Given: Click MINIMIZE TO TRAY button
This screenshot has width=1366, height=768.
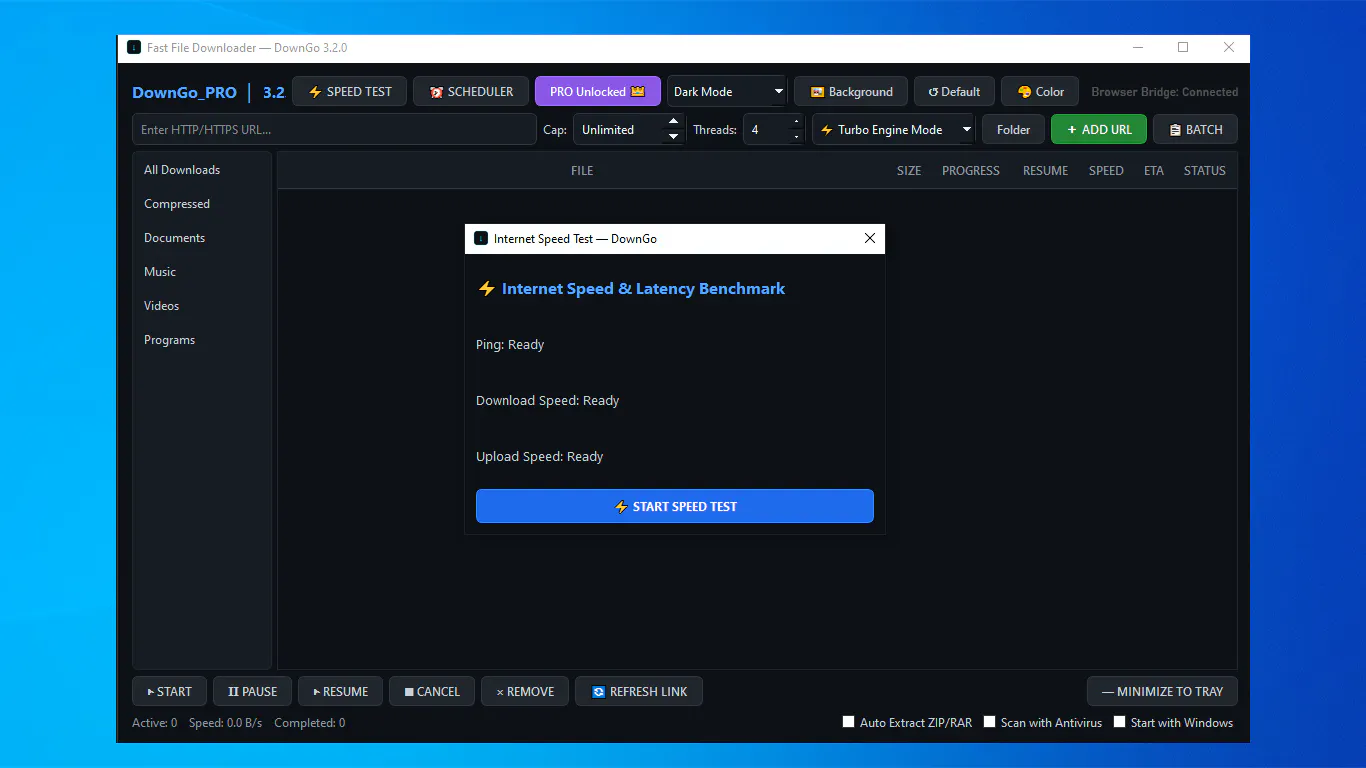Looking at the screenshot, I should click(x=1162, y=691).
